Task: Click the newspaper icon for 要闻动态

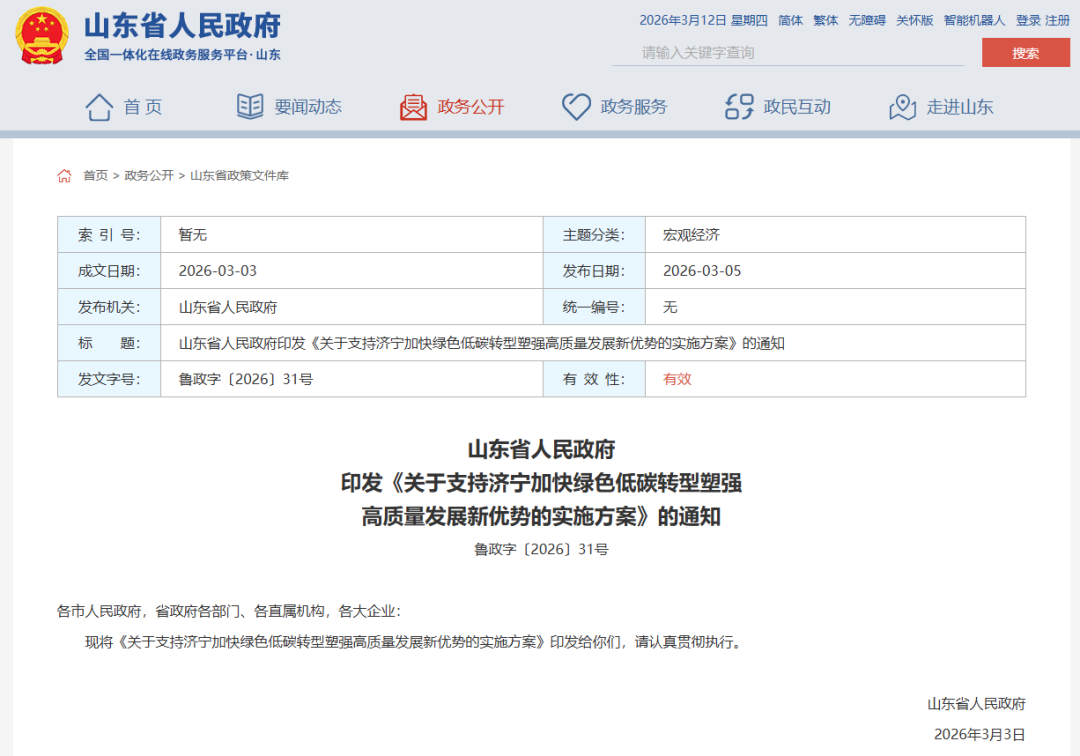Action: [250, 107]
